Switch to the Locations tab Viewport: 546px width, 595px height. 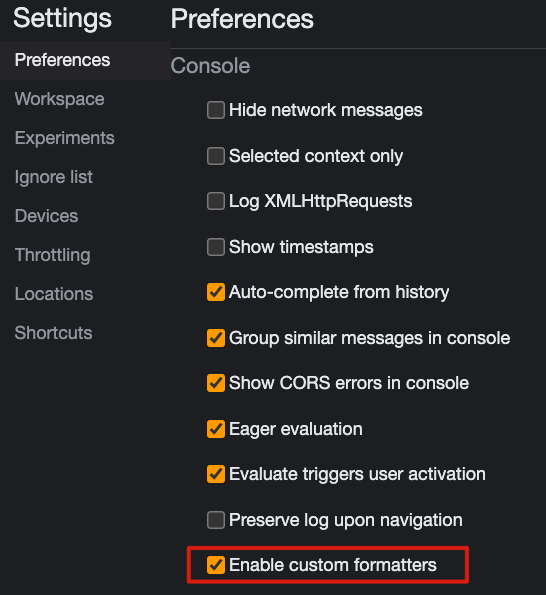(x=54, y=294)
